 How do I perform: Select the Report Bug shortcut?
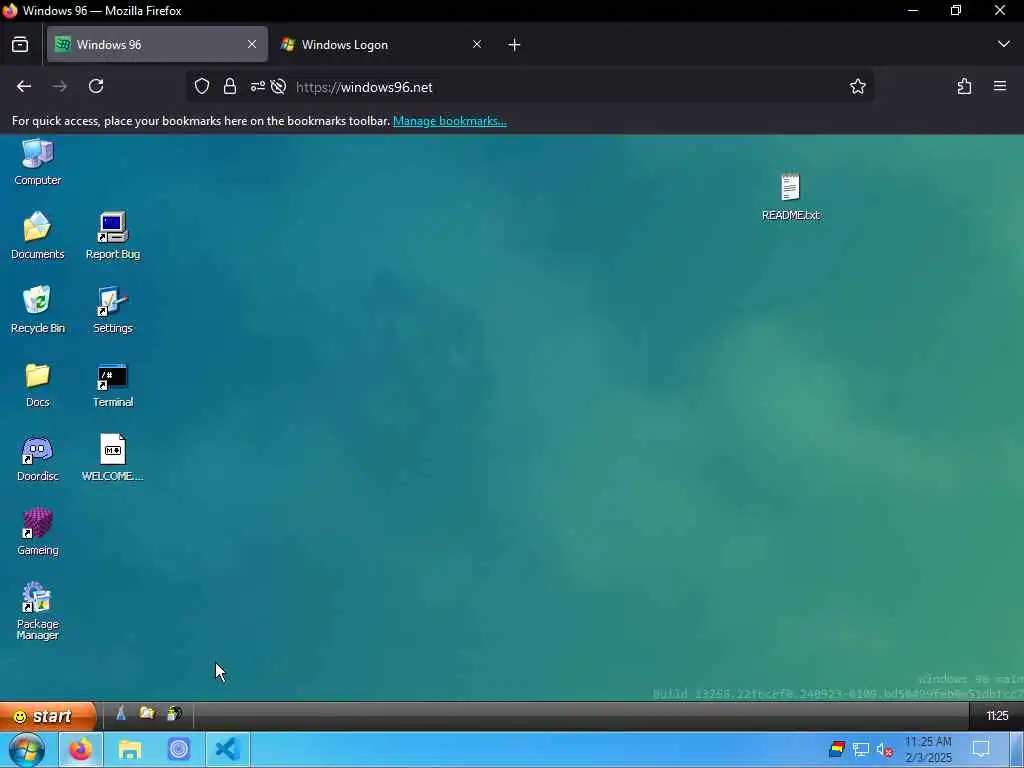[112, 236]
